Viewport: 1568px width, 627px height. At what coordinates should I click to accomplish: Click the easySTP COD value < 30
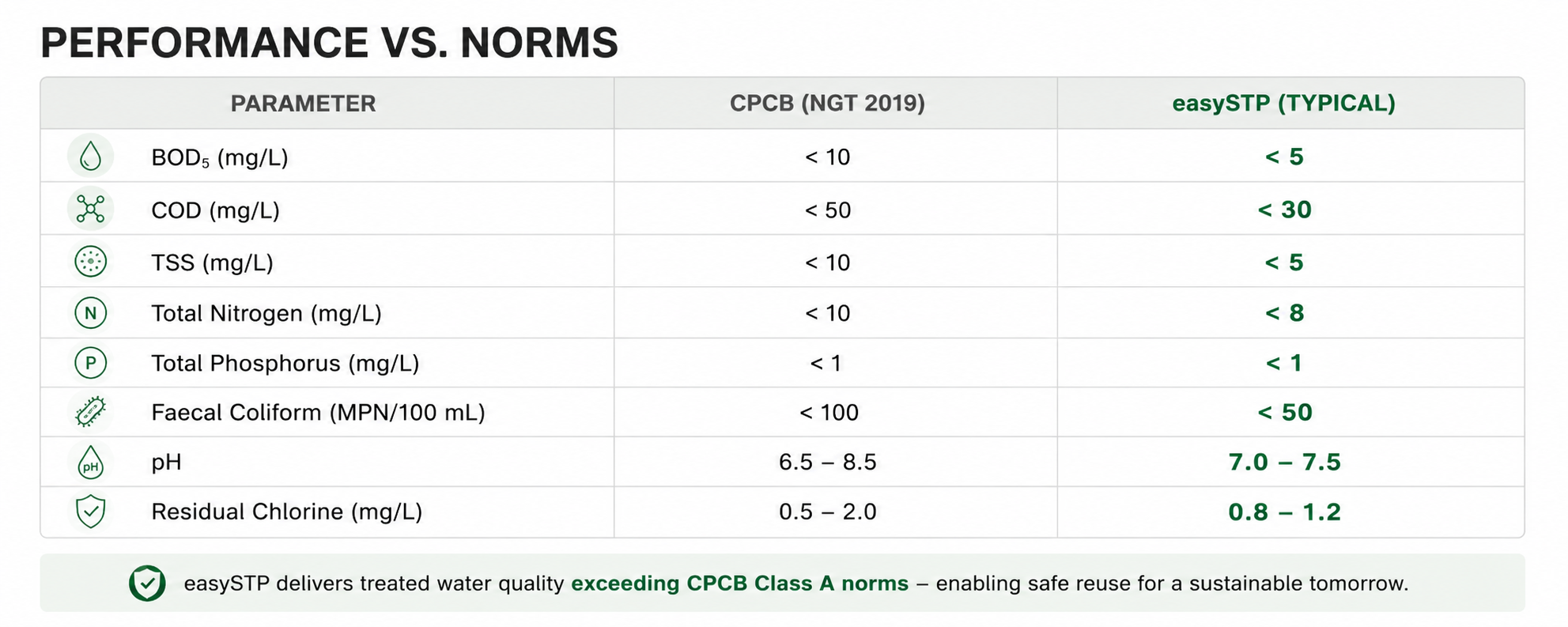[1284, 210]
